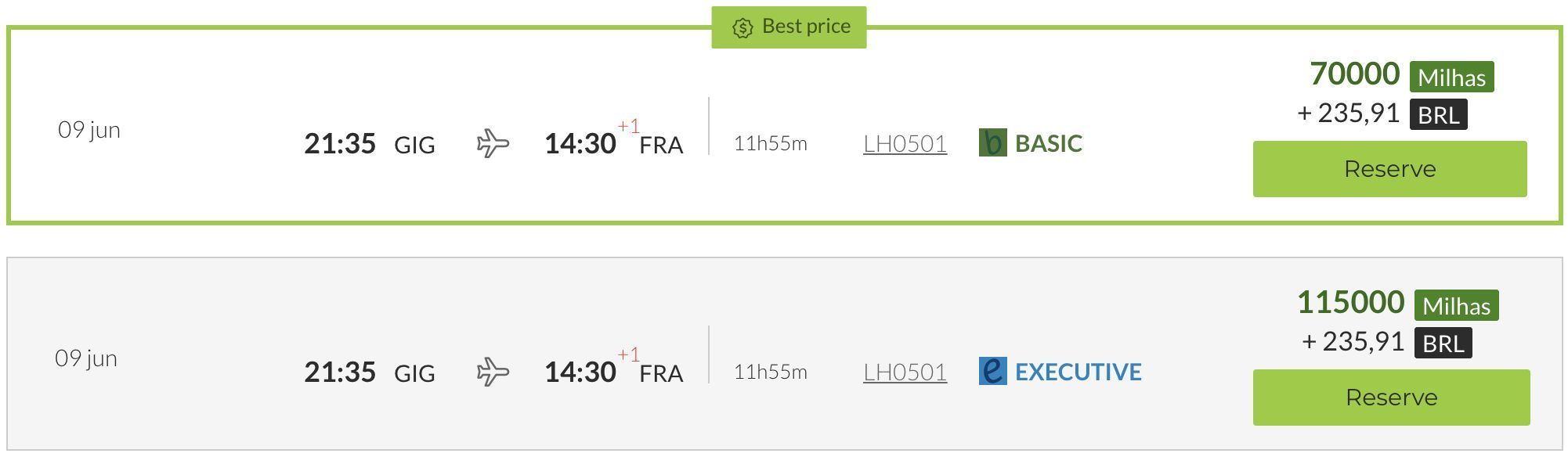1568x457 pixels.
Task: Click the BRL tag in Executive row
Action: (1443, 343)
